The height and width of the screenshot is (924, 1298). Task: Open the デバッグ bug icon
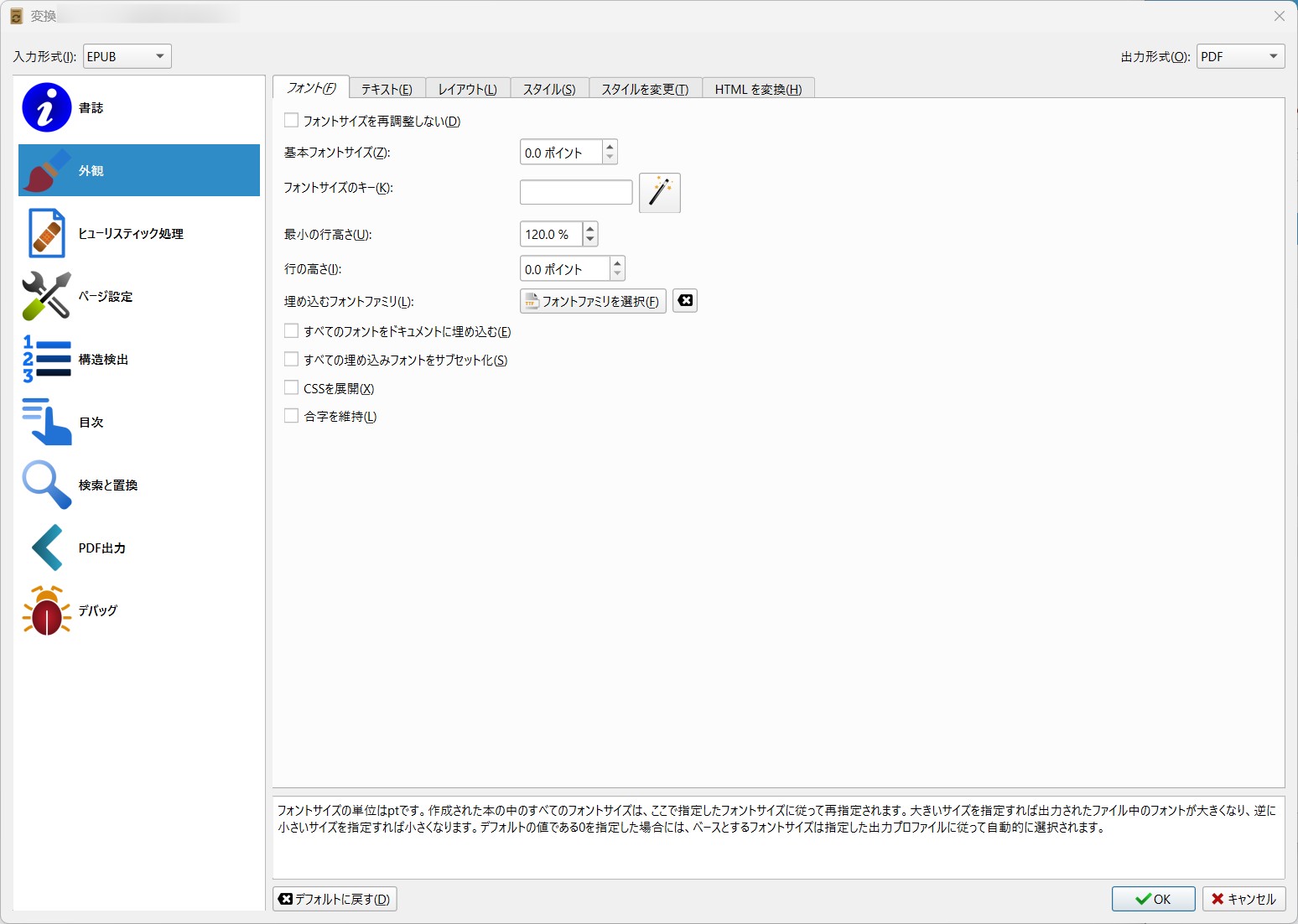(47, 610)
